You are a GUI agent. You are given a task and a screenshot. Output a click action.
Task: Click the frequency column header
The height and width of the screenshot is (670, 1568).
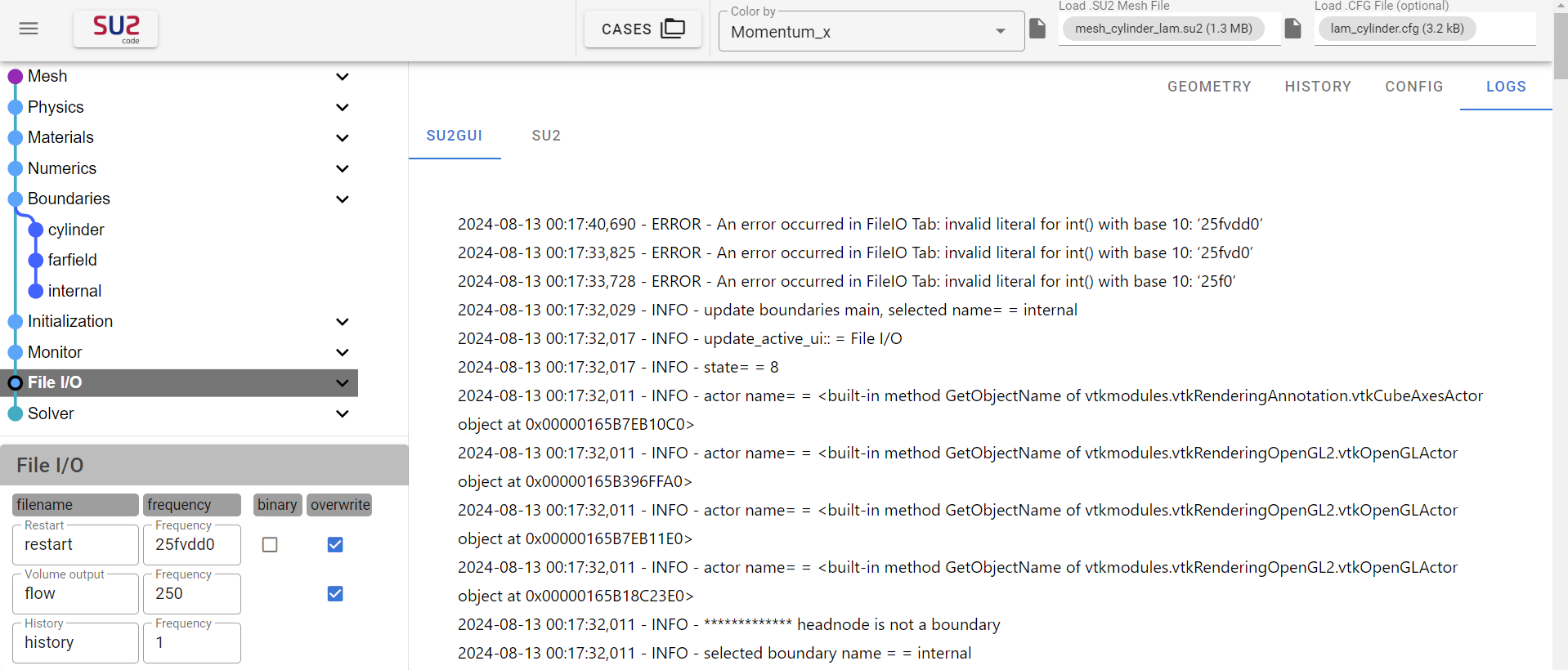pos(192,505)
